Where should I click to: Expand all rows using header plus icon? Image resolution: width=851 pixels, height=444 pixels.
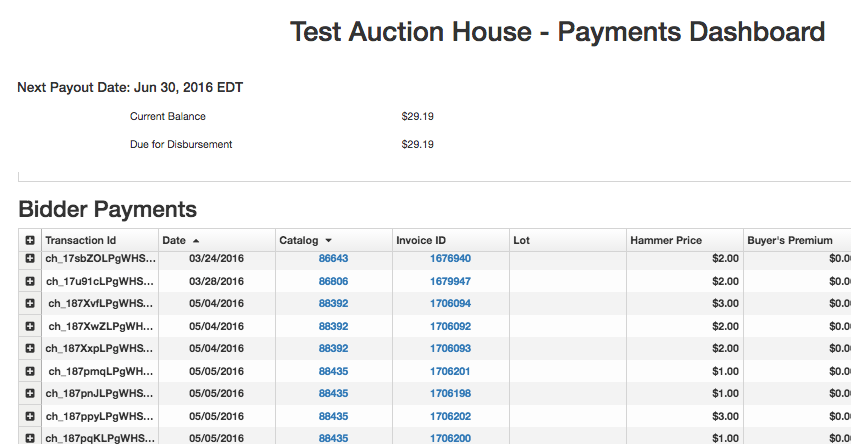(30, 241)
